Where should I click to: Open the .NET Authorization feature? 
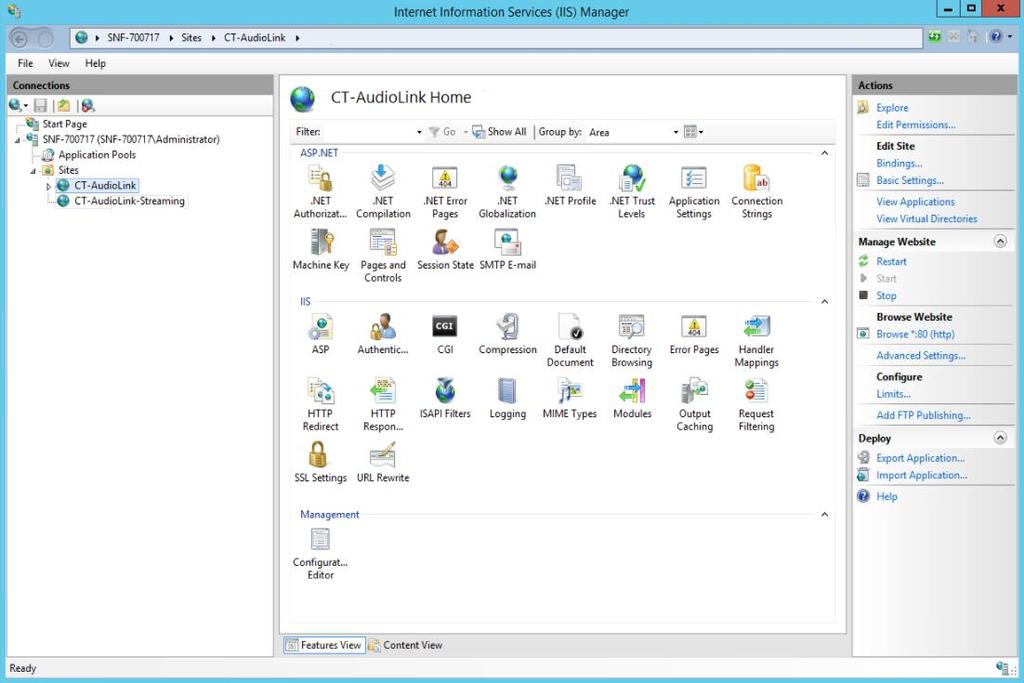coord(320,191)
